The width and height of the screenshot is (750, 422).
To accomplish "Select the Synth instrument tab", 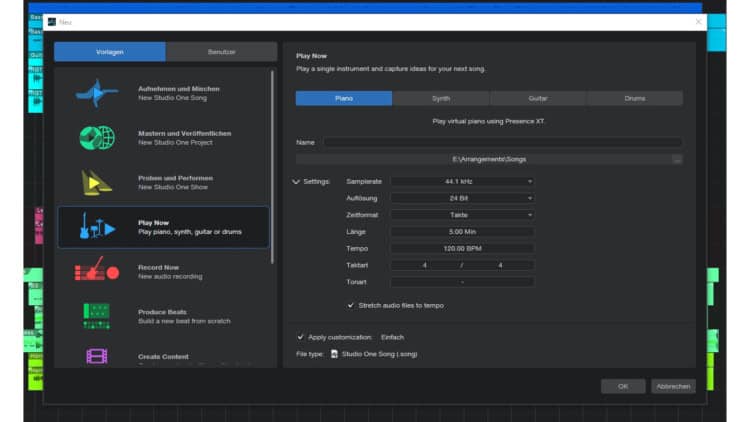I will click(x=441, y=98).
